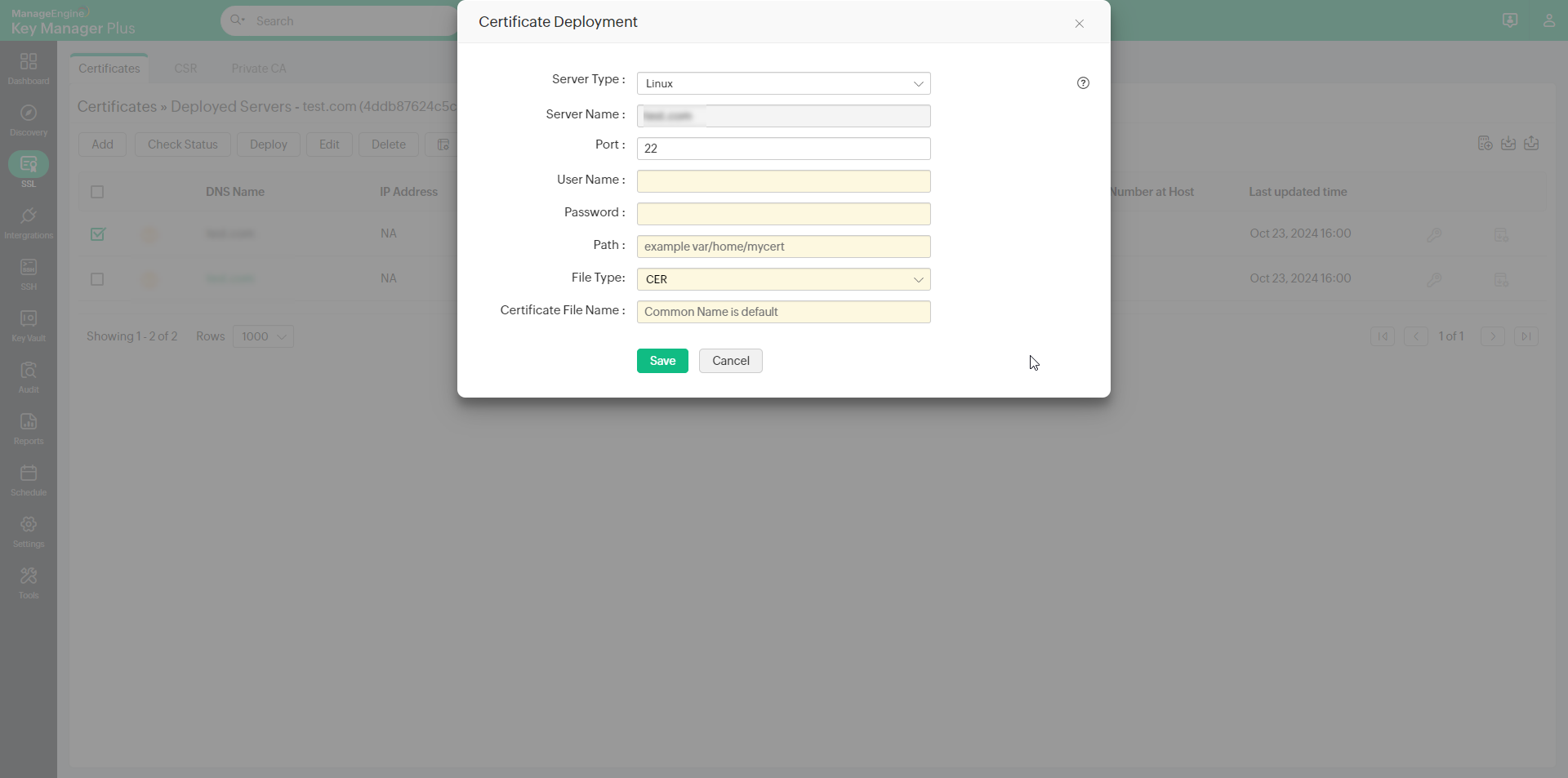Viewport: 1568px width, 778px height.
Task: Click the last icon in the unchecked row
Action: pyautogui.click(x=1501, y=280)
